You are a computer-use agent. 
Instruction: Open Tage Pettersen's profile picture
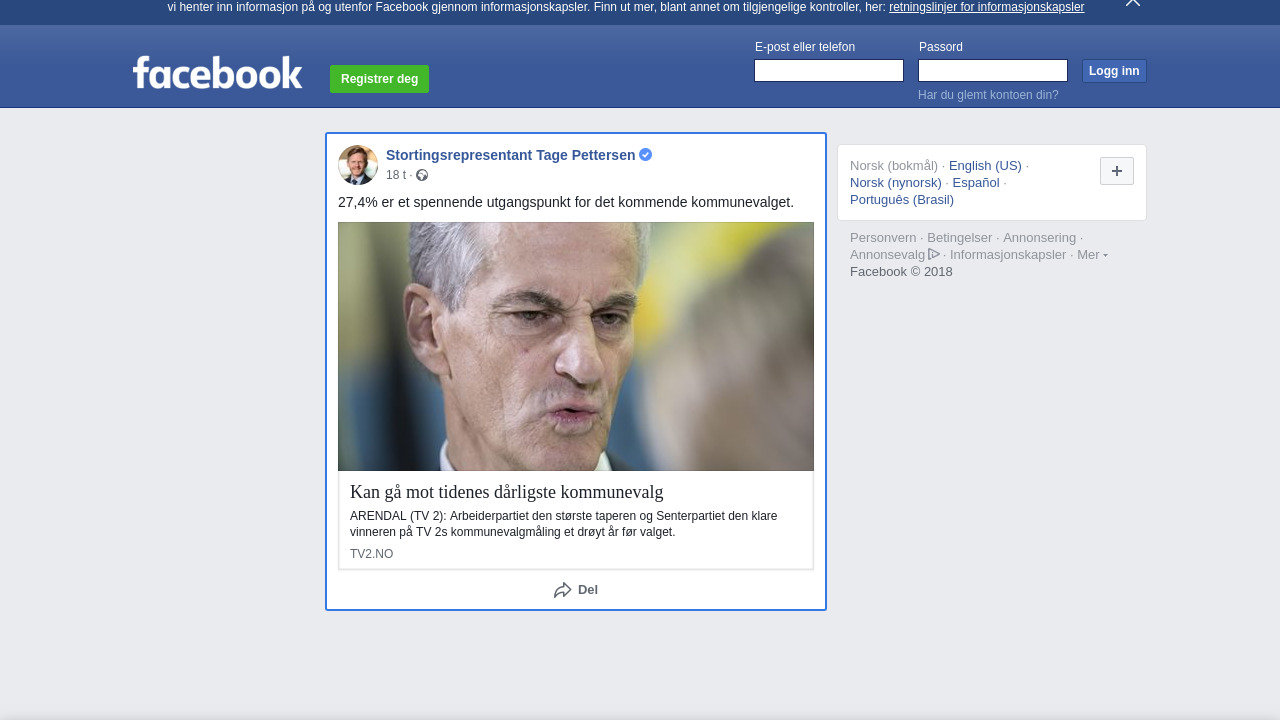(358, 165)
